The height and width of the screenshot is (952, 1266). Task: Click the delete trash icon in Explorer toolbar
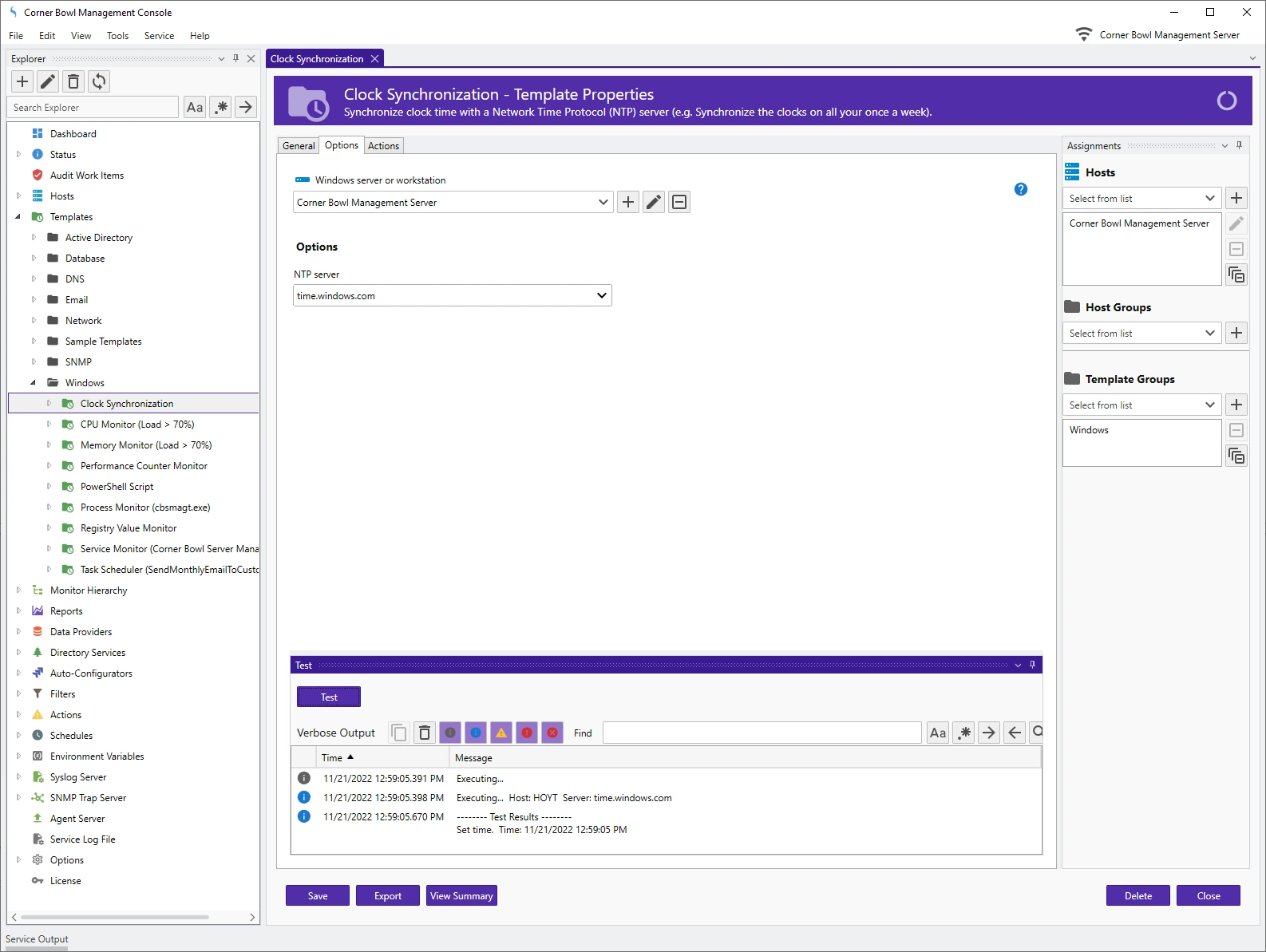(73, 81)
